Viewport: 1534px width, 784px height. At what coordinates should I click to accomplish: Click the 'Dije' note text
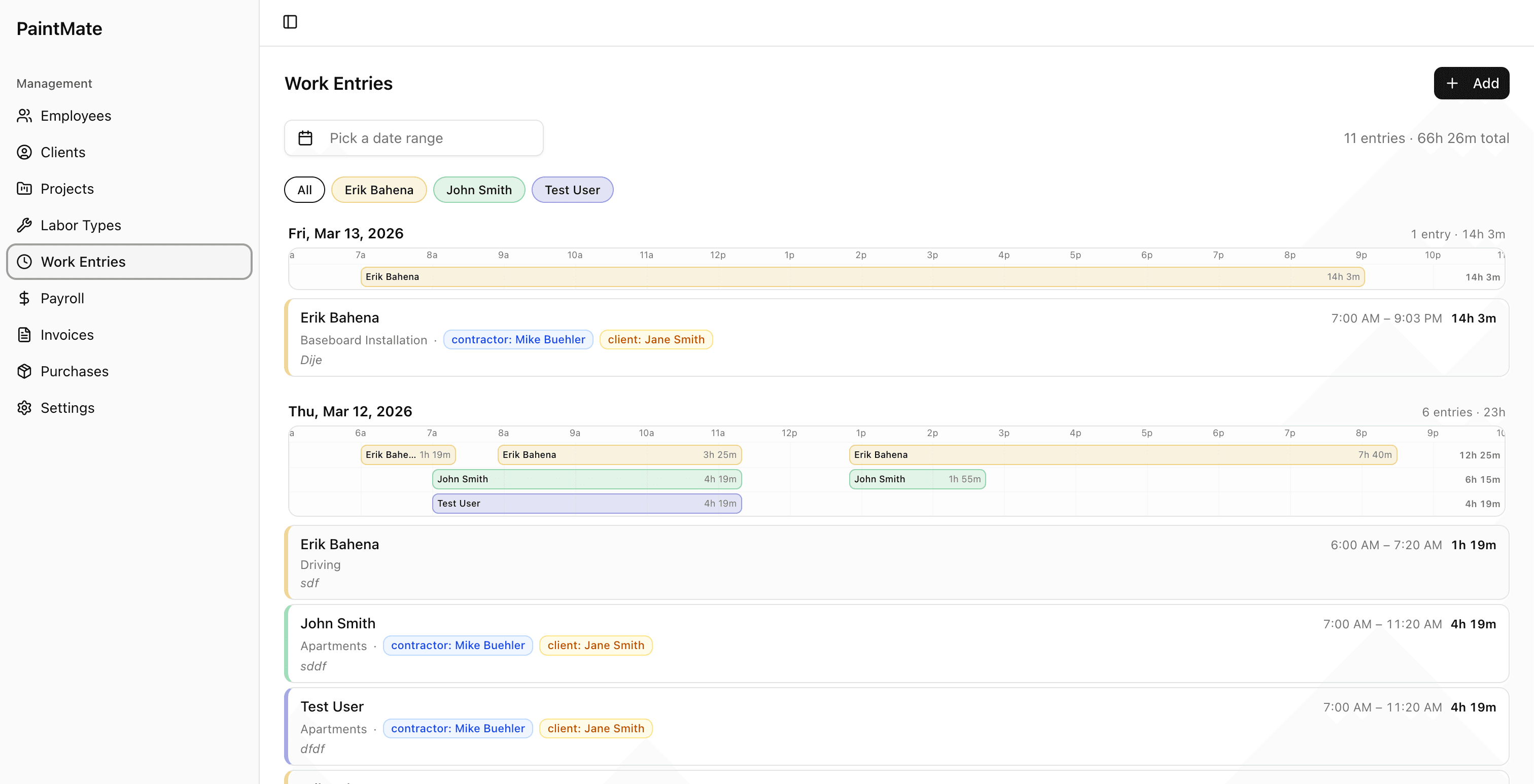(311, 360)
